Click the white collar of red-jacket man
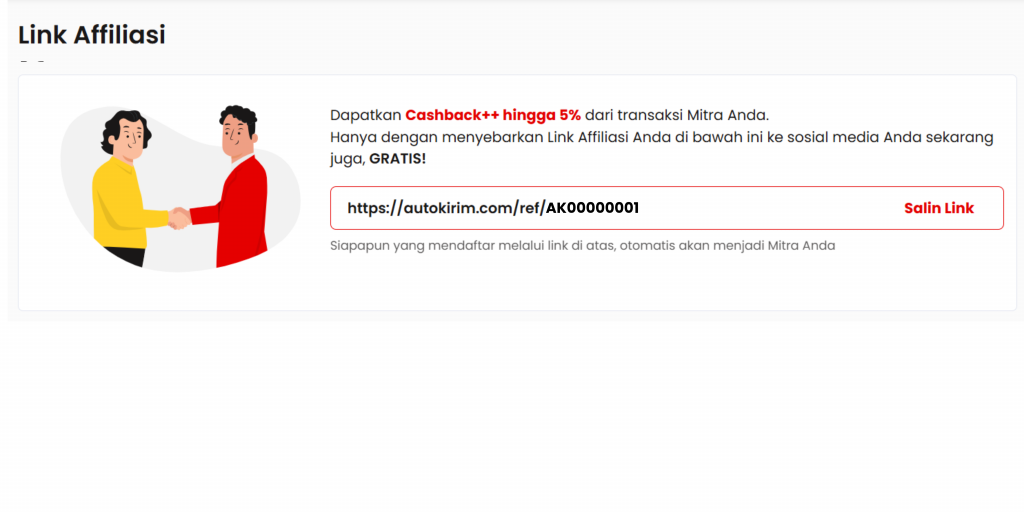This screenshot has width=1024, height=512. [x=242, y=161]
